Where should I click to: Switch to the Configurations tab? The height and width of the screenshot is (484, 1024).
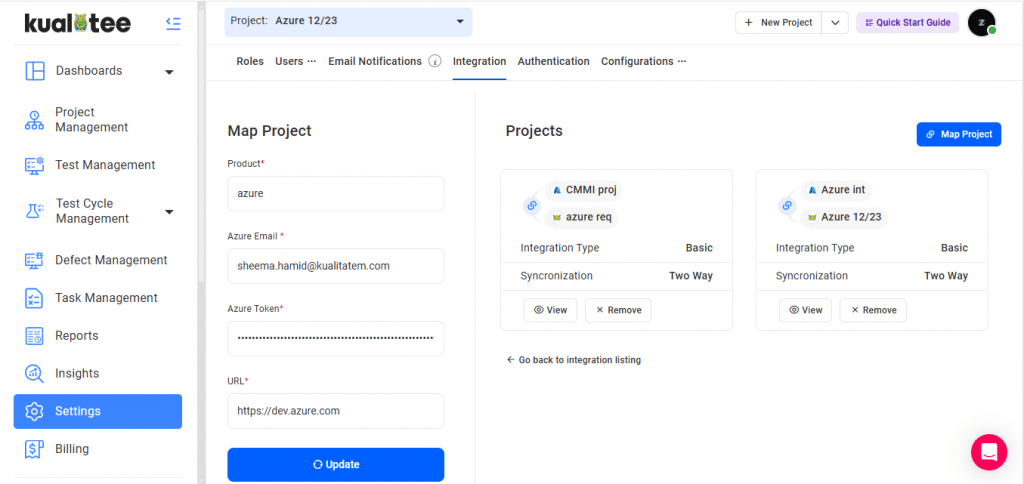[637, 61]
